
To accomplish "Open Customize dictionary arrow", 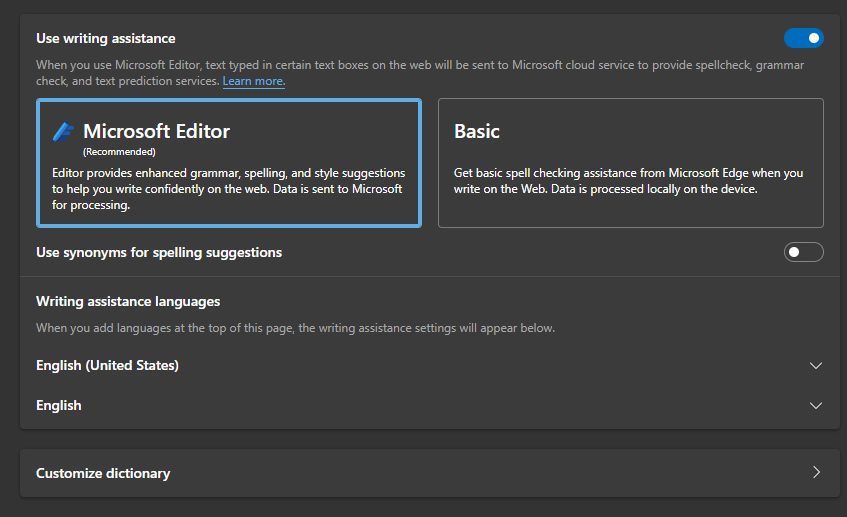I will coord(816,473).
